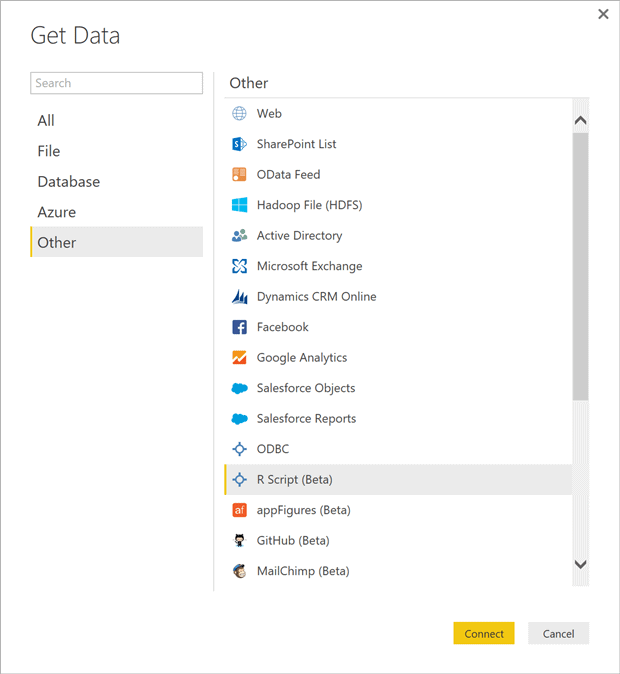Viewport: 620px width, 674px height.
Task: Click the vertical scrollbar thumb
Action: [580, 267]
